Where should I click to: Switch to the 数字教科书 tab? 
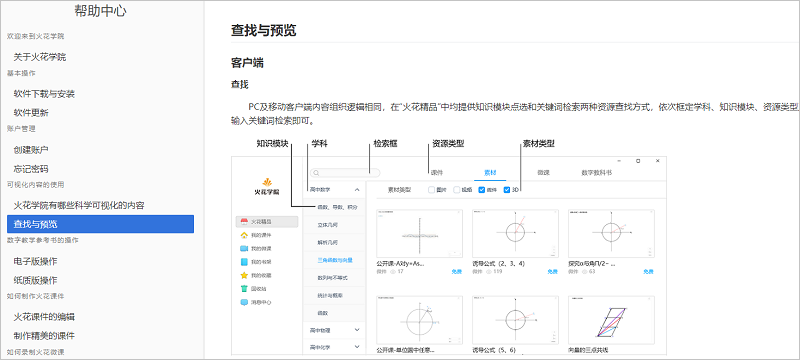[x=596, y=173]
